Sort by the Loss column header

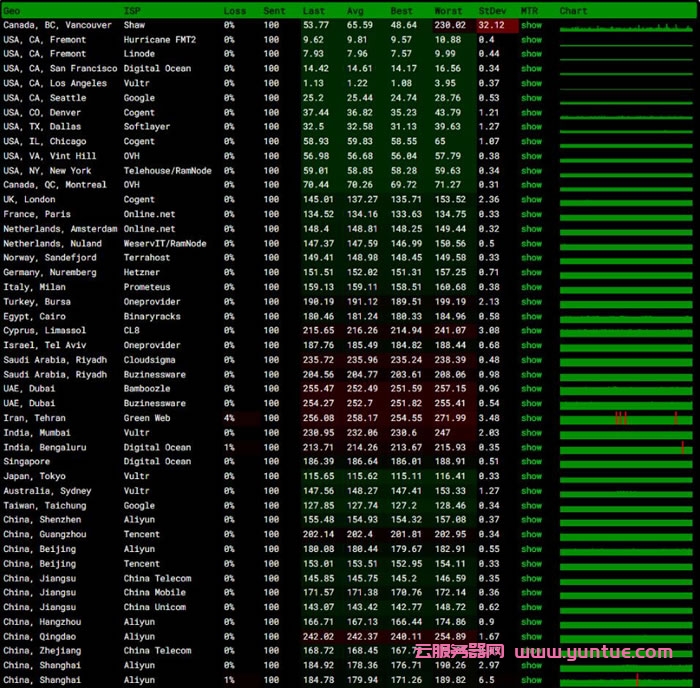pyautogui.click(x=234, y=11)
